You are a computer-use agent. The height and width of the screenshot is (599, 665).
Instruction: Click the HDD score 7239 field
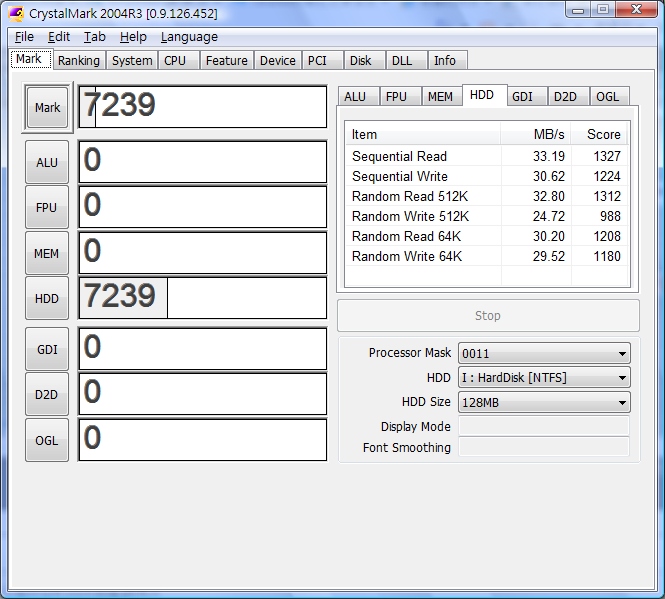coord(203,298)
